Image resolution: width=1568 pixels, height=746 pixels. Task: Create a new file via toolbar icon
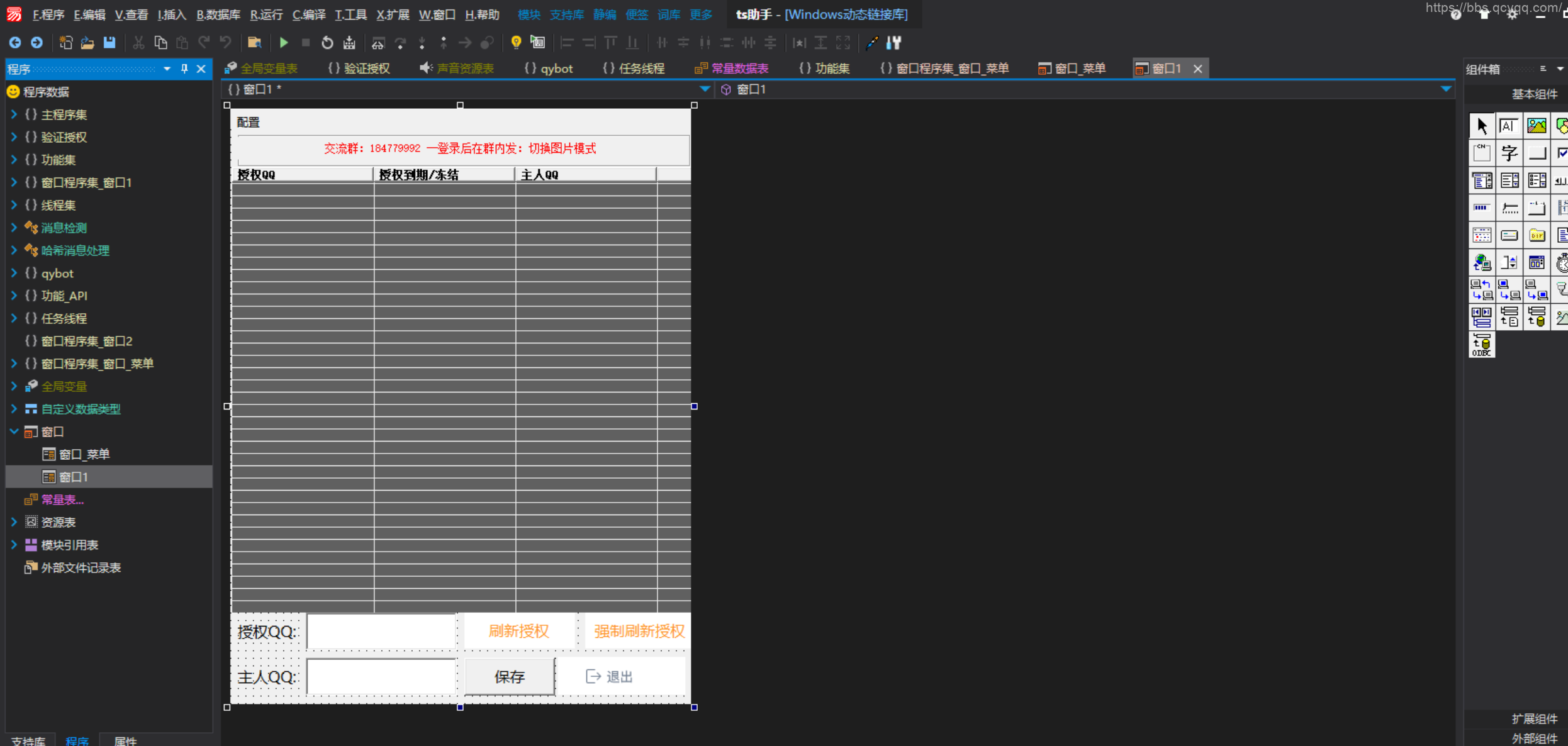[x=65, y=43]
